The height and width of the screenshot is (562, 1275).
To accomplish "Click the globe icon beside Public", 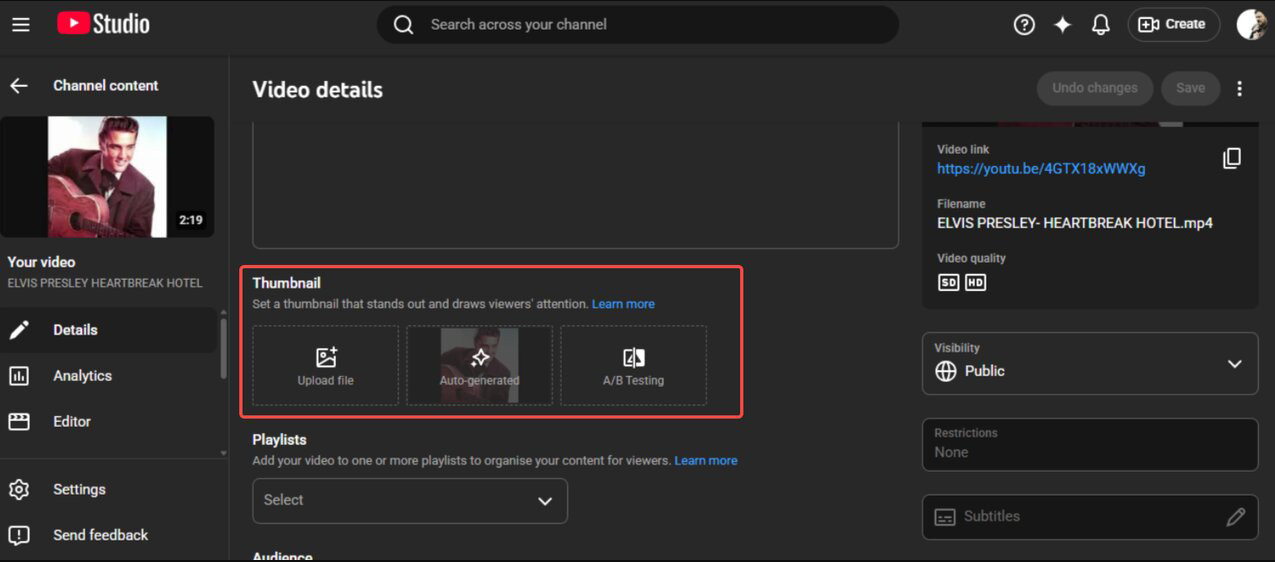I will pos(945,371).
